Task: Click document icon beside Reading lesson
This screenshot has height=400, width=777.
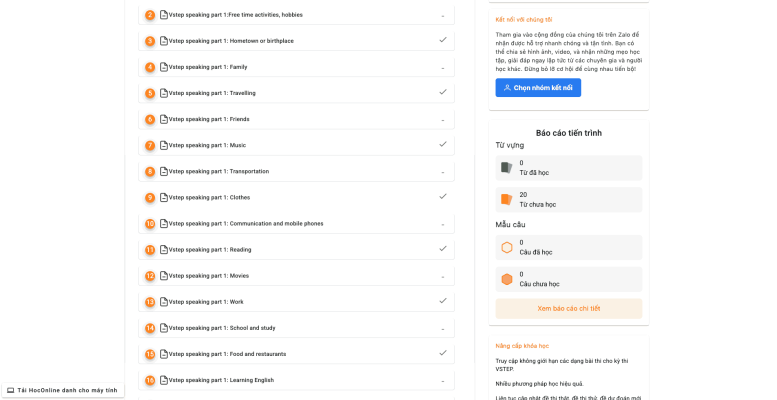Action: point(164,250)
